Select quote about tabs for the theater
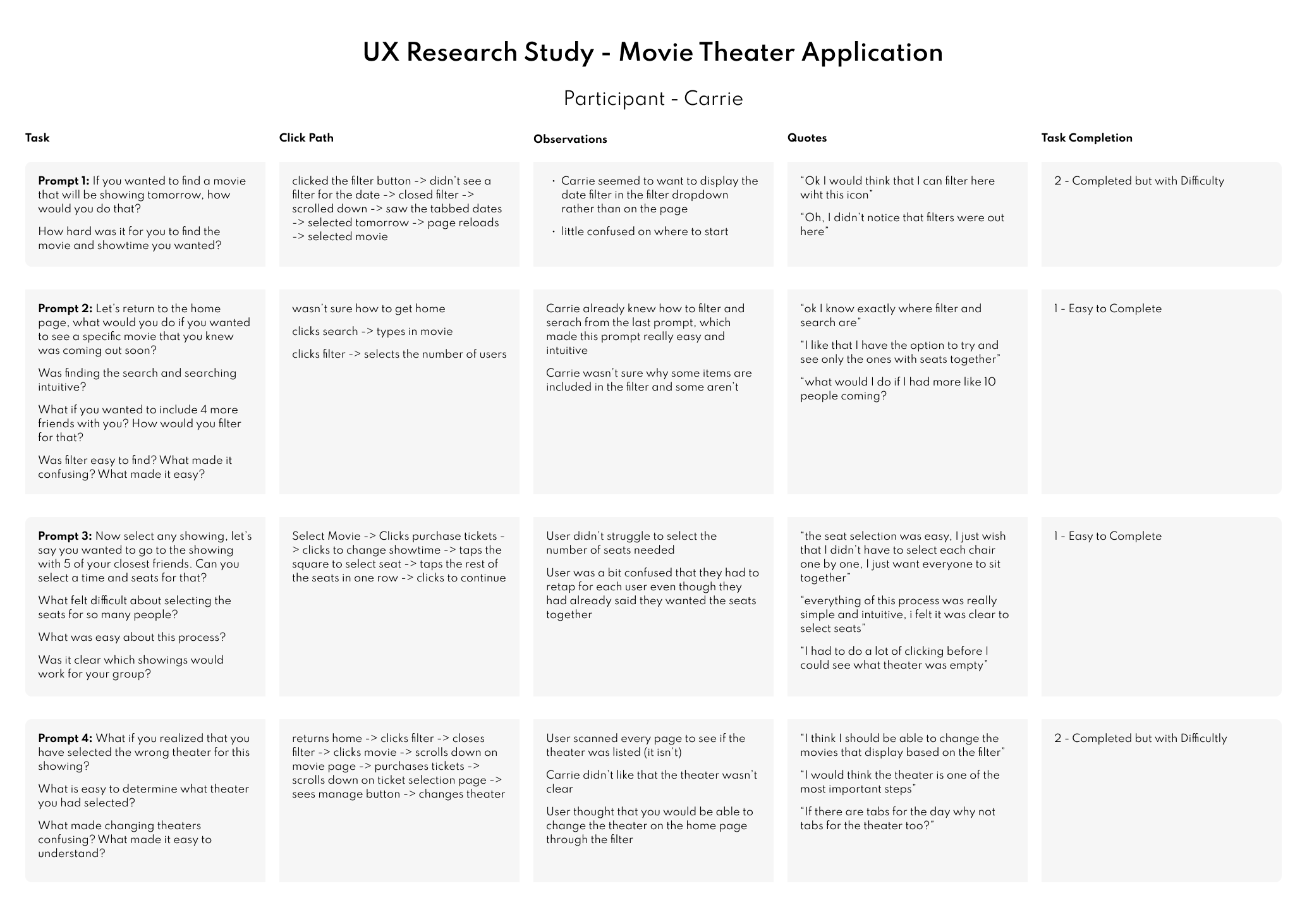1307x924 pixels. (x=897, y=818)
